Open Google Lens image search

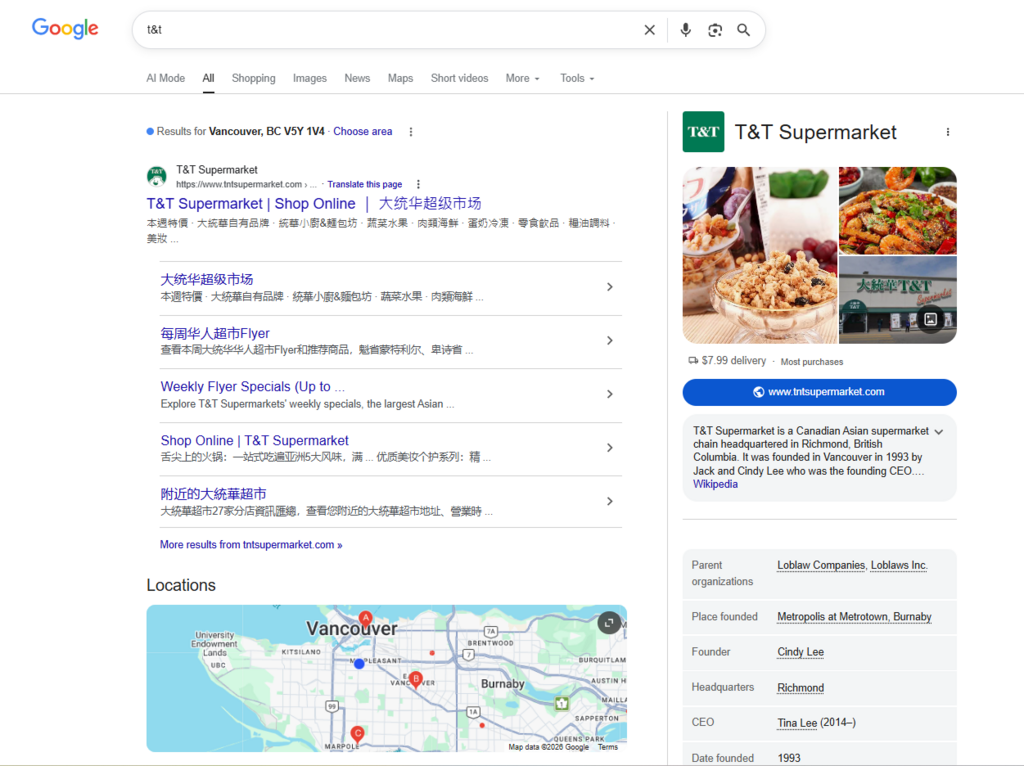(x=714, y=30)
